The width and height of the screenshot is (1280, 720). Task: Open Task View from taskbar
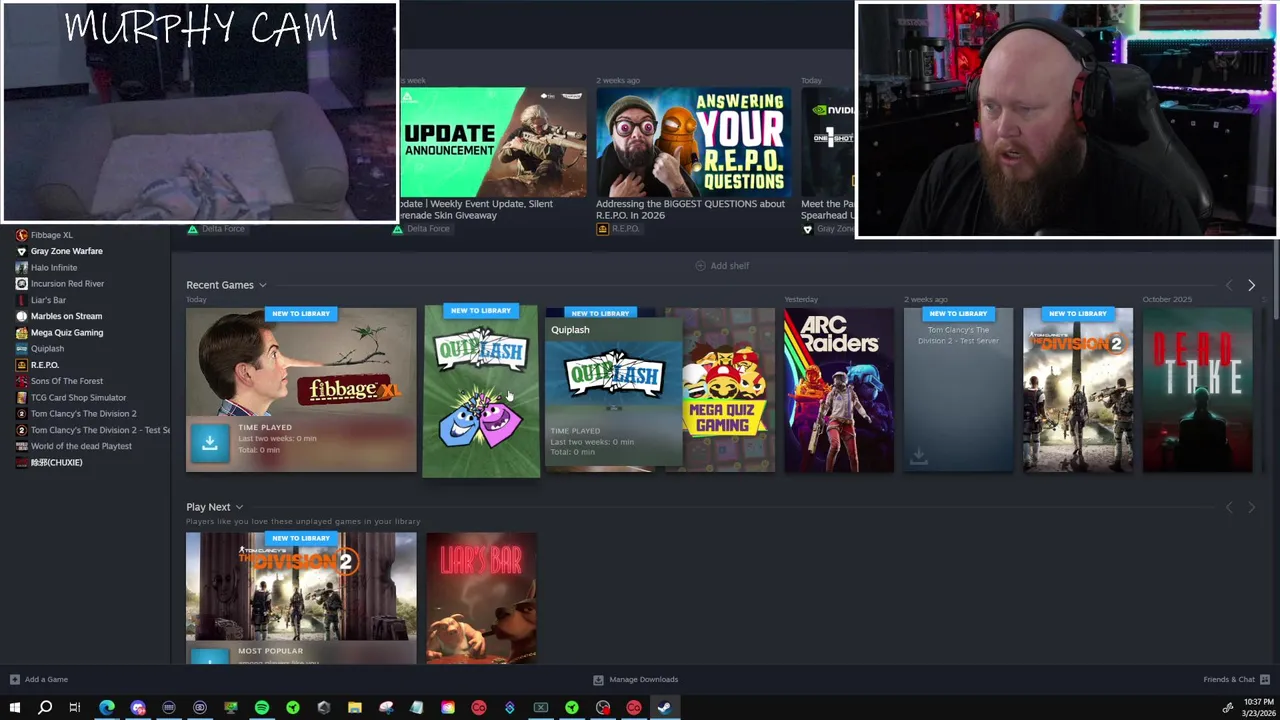[75, 708]
